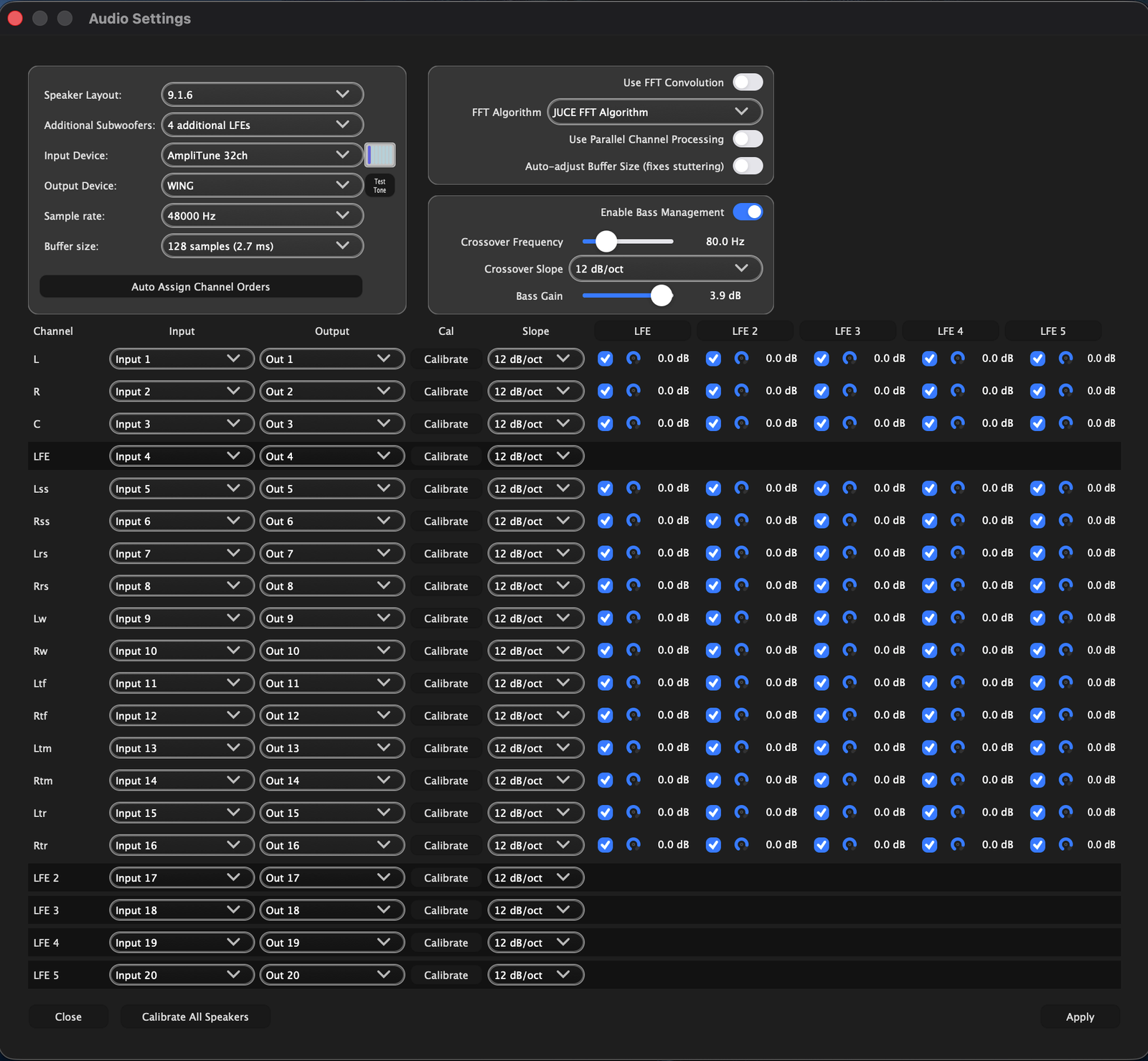Open the Speaker Layout dropdown
This screenshot has height=1061, width=1148.
click(262, 95)
